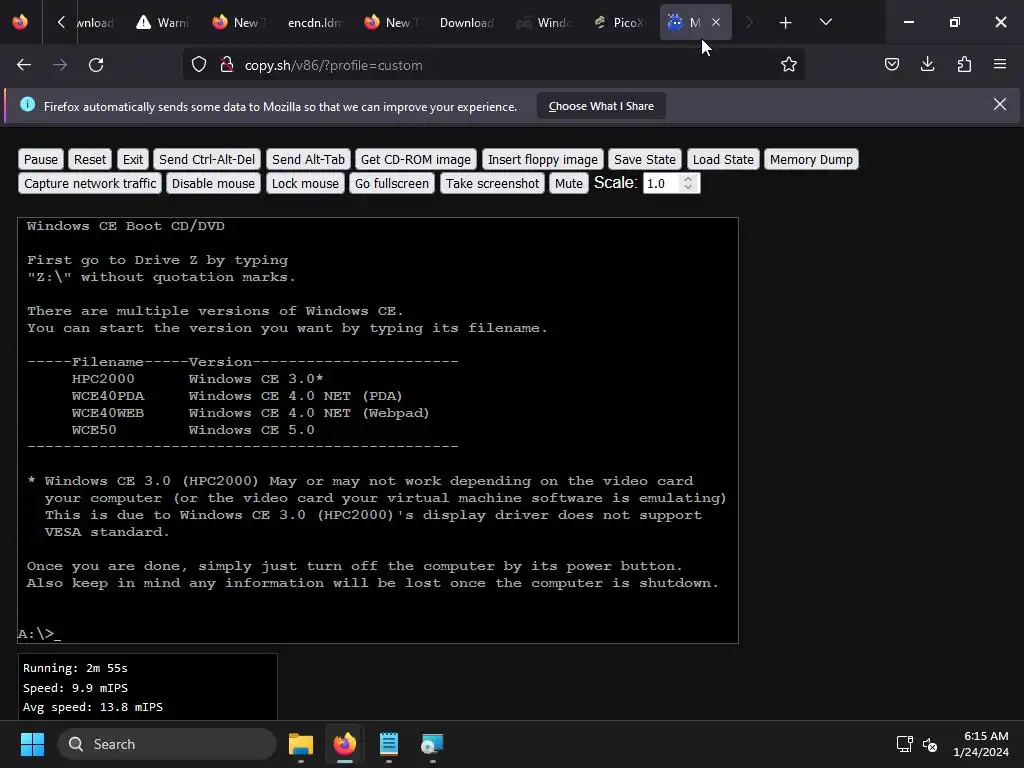Open the extensions puzzle icon
This screenshot has width=1024, height=768.
tap(964, 64)
